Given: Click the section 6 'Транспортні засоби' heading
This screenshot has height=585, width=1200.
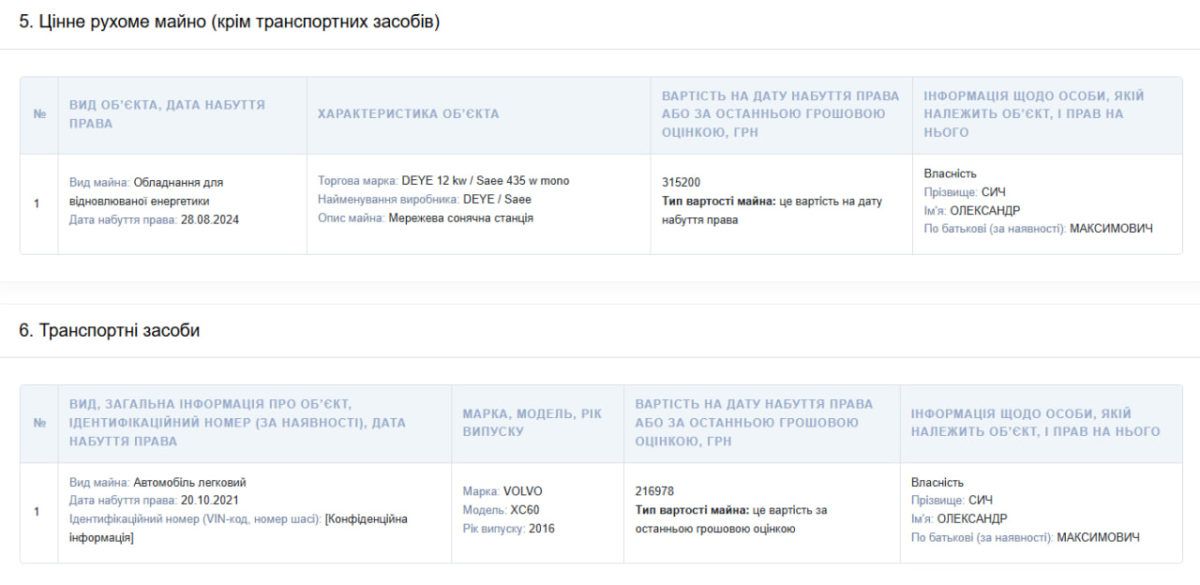Looking at the screenshot, I should point(110,331).
